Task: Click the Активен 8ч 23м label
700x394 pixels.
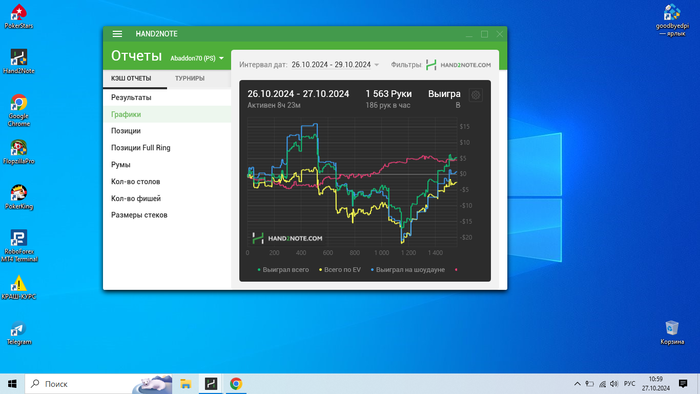Action: (x=274, y=105)
